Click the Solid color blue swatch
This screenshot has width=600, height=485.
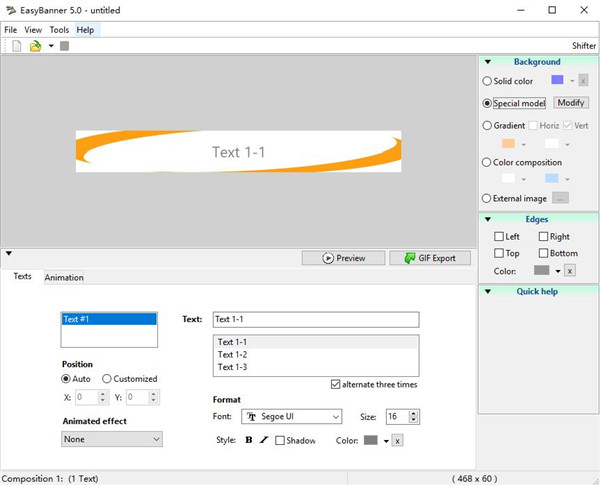point(557,80)
